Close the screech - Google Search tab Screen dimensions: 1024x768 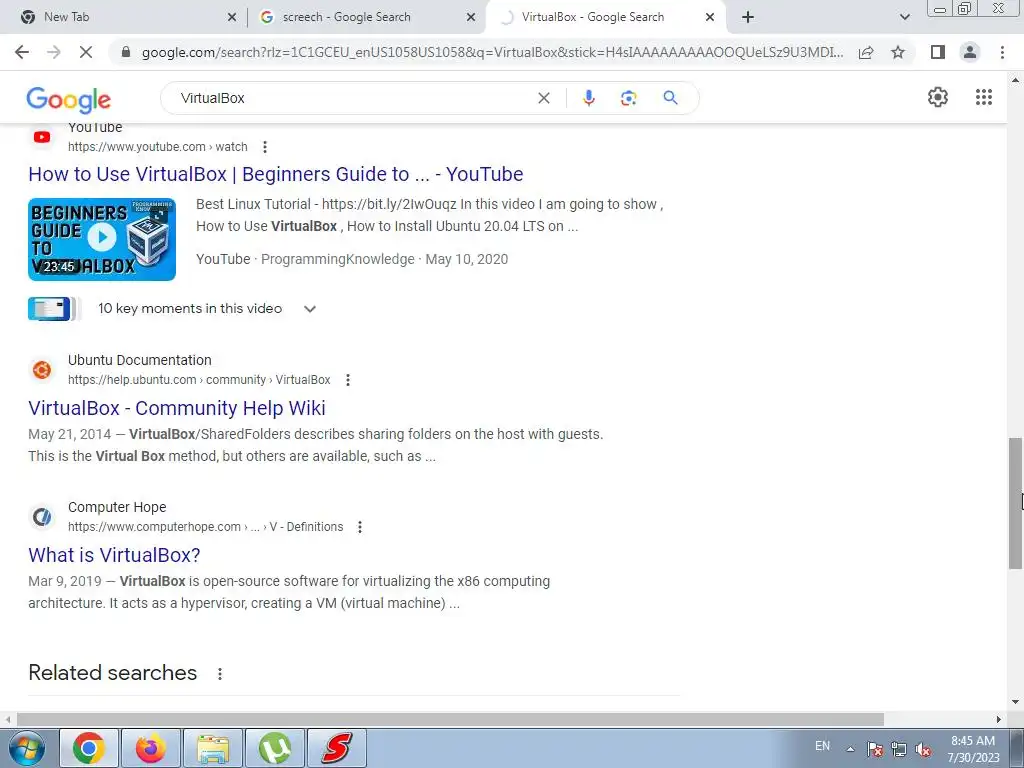tap(471, 18)
